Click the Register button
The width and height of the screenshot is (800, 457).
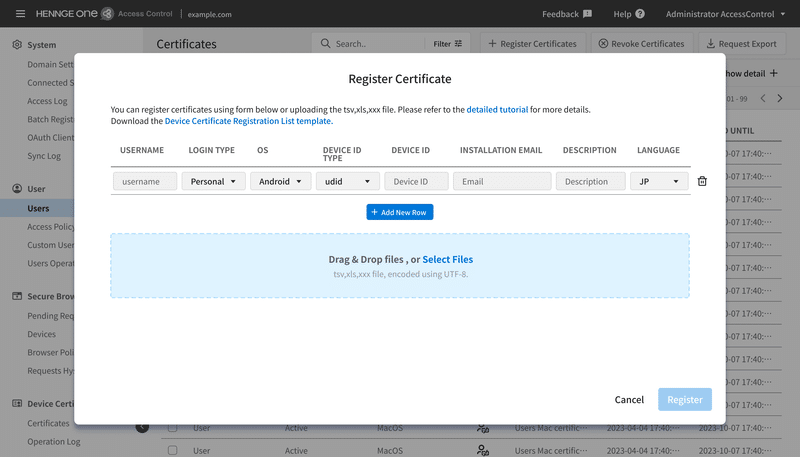coord(685,399)
